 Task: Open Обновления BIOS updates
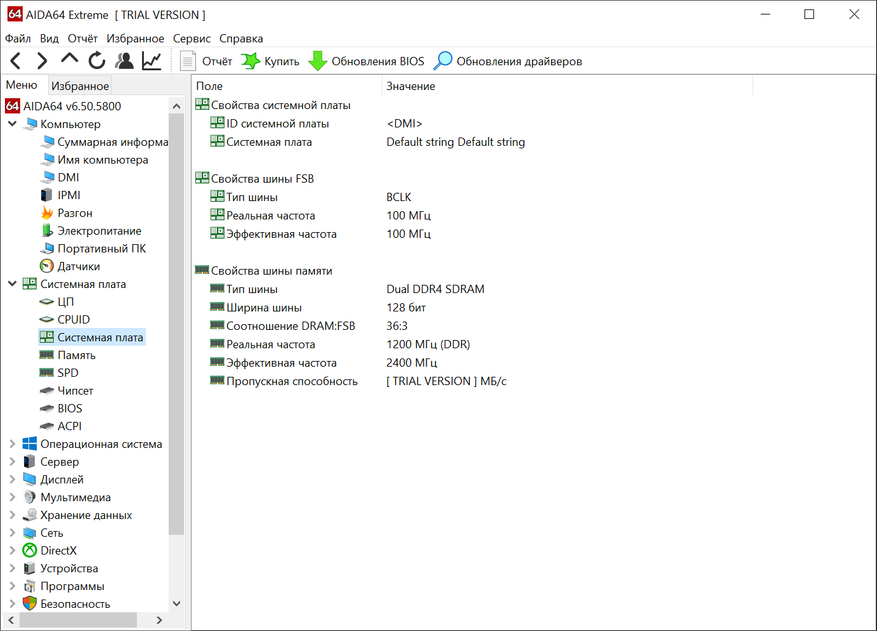point(366,61)
